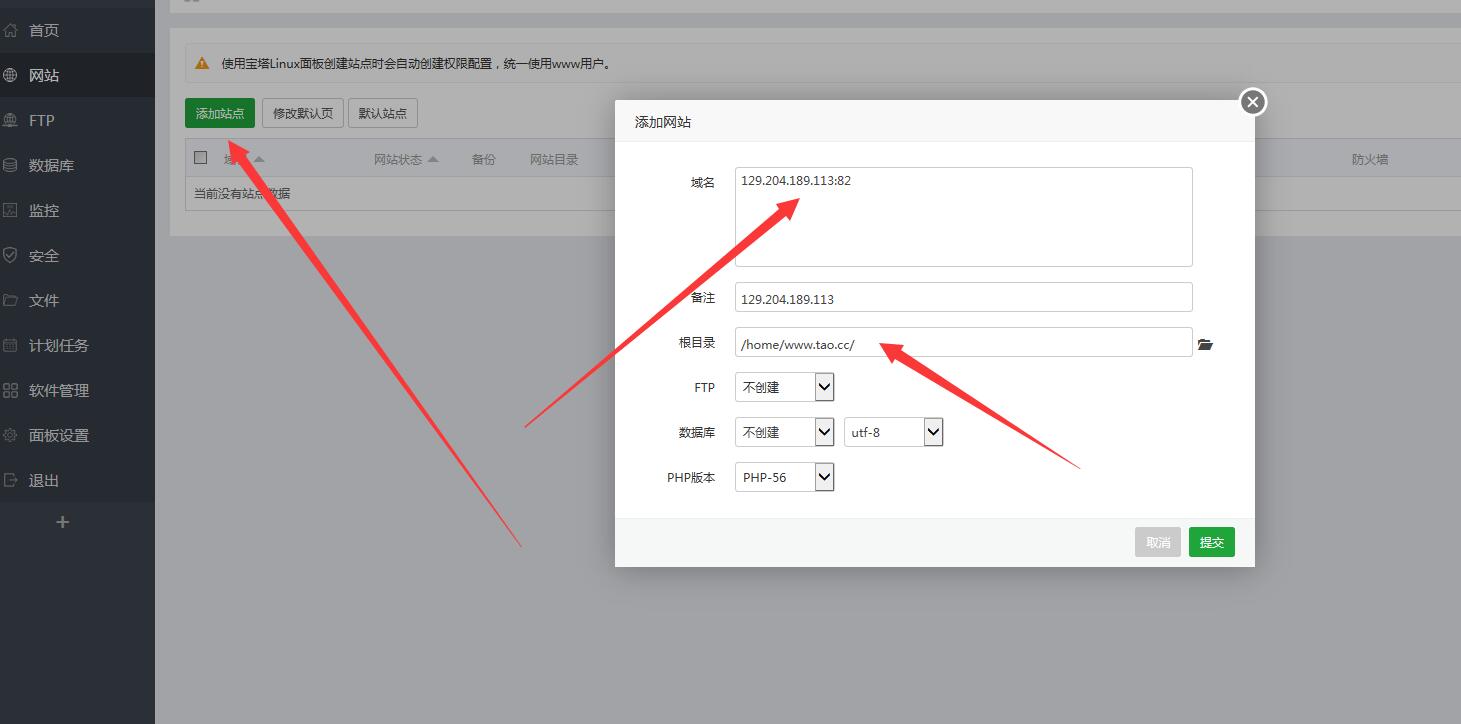
Task: Click the plus icon below sidebar menu
Action: point(62,522)
